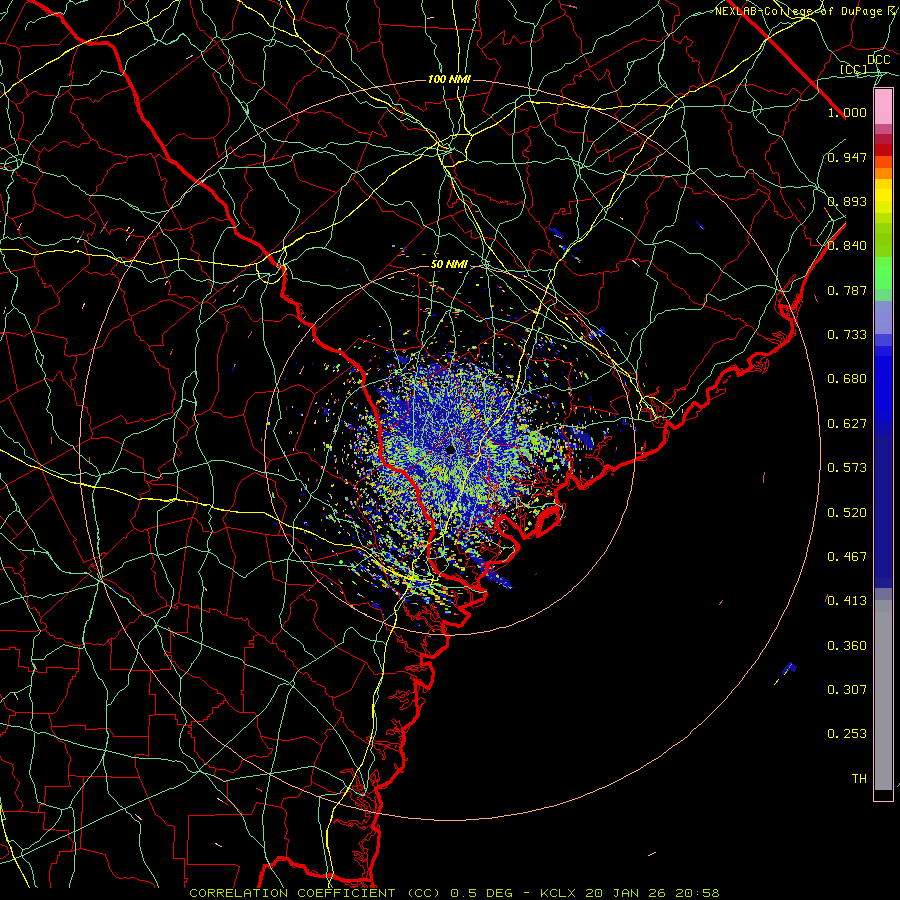Click the 0.680 color scale value
900x900 pixels.
pos(847,379)
